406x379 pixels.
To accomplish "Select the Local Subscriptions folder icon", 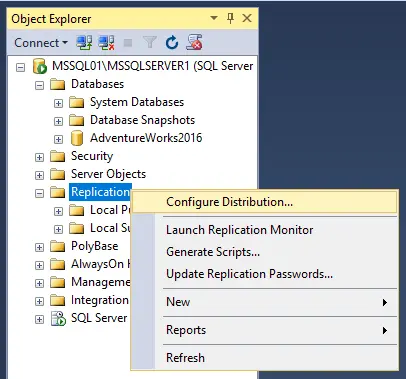I will point(76,228).
